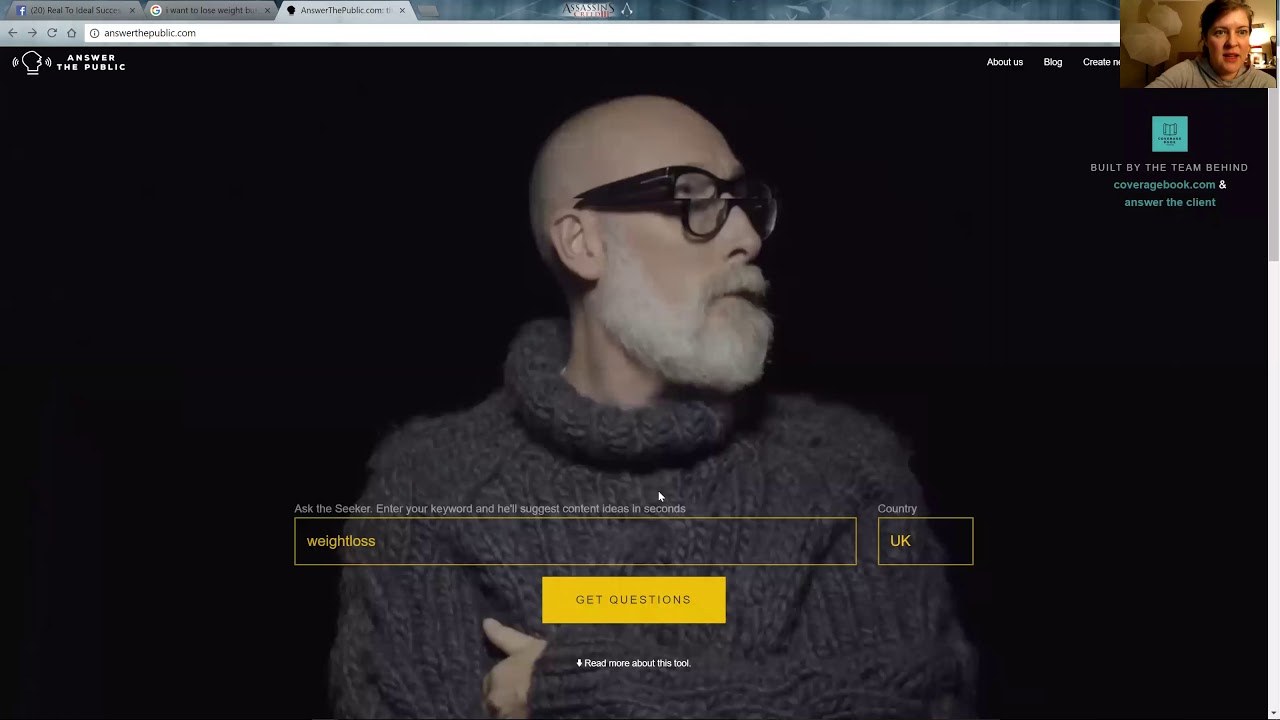Open the Blog page
Viewport: 1280px width, 720px height.
coord(1053,62)
